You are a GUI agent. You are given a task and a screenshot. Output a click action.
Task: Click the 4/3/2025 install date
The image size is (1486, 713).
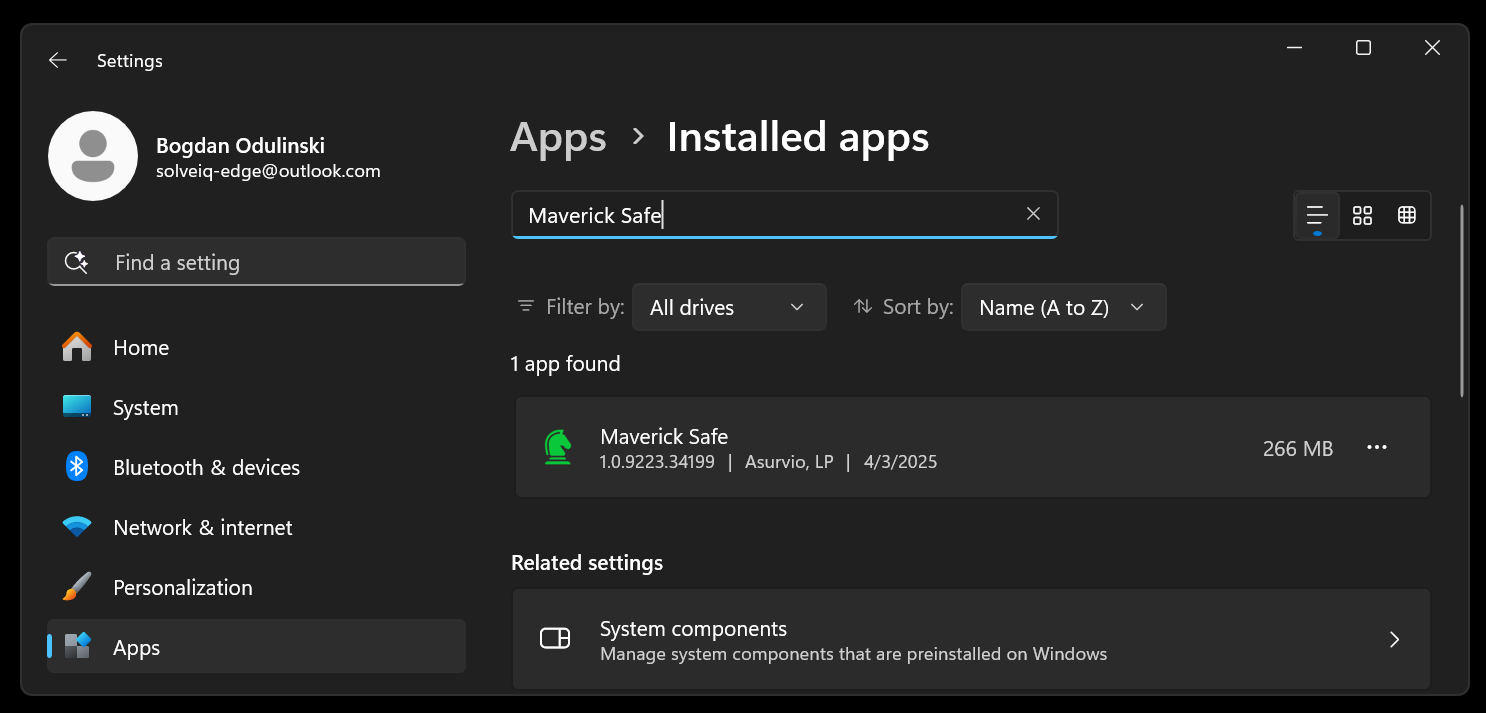[901, 462]
